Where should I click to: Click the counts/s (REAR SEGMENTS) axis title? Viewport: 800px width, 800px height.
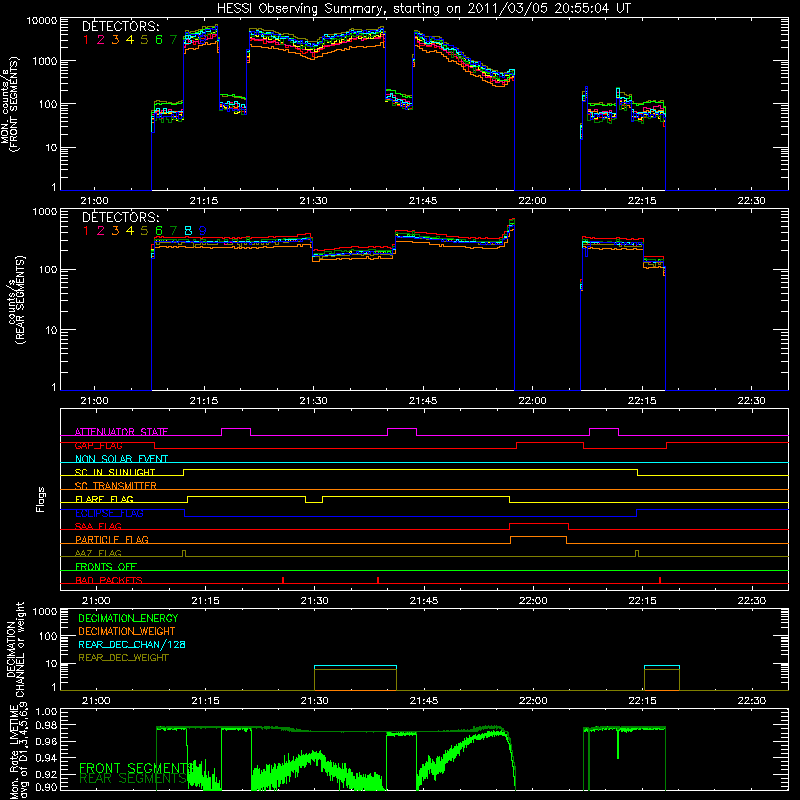pos(16,300)
